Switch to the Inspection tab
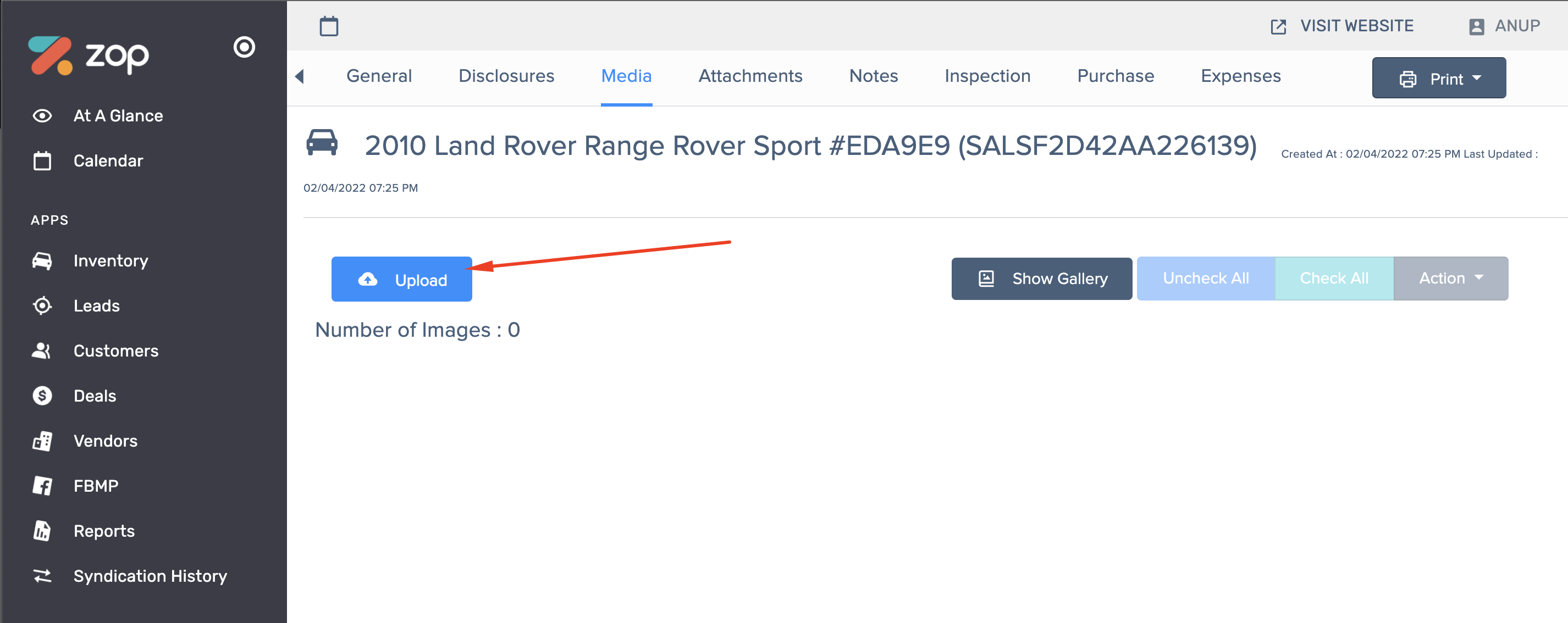Image resolution: width=1568 pixels, height=623 pixels. click(987, 76)
